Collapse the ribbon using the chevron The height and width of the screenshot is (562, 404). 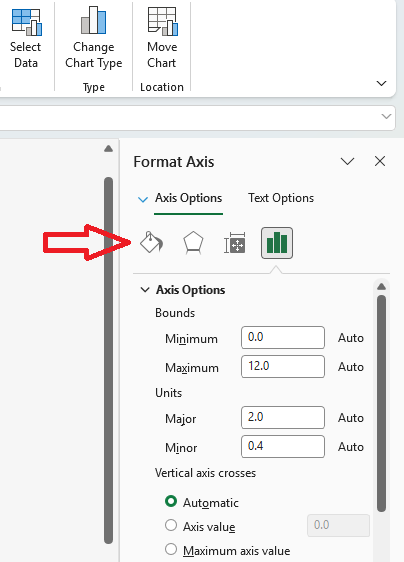coord(381,83)
